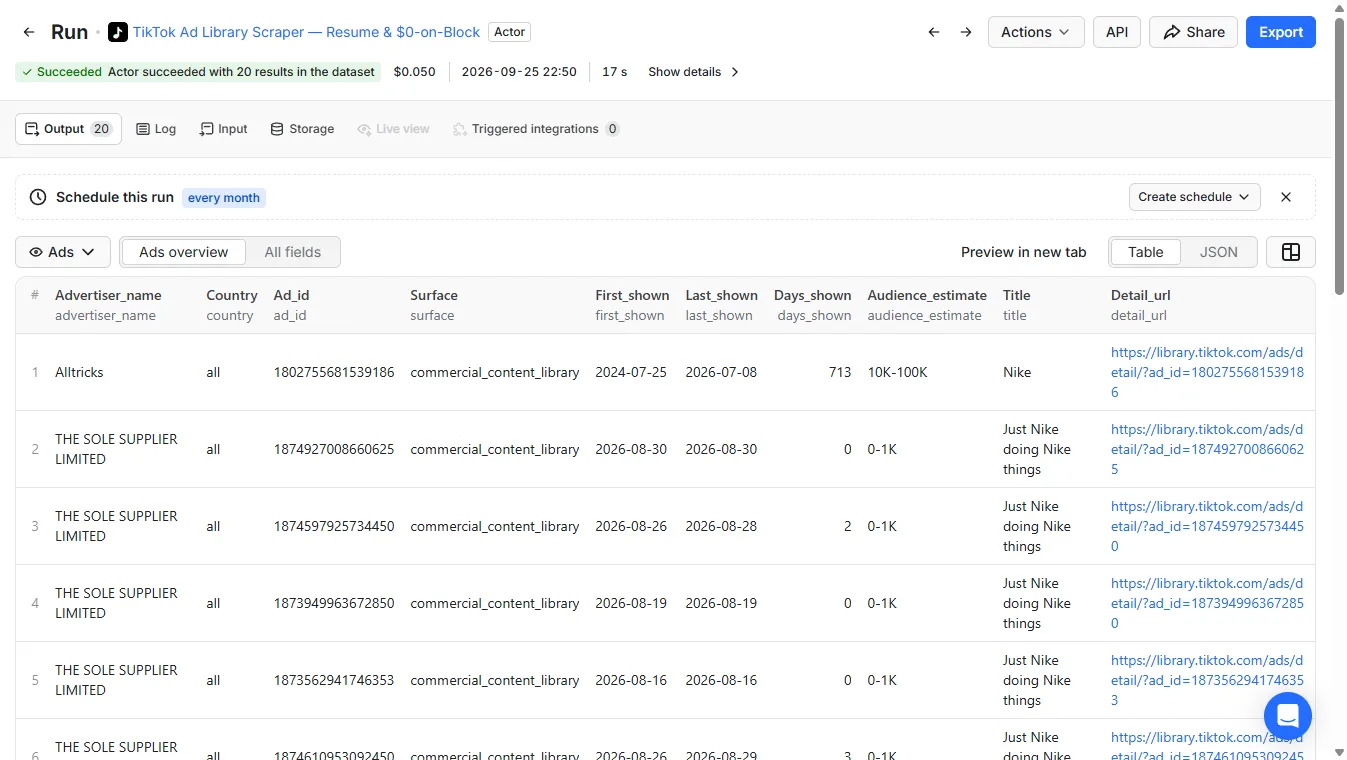Open the Ads view dropdown
Image resolution: width=1347 pixels, height=760 pixels.
click(x=63, y=252)
